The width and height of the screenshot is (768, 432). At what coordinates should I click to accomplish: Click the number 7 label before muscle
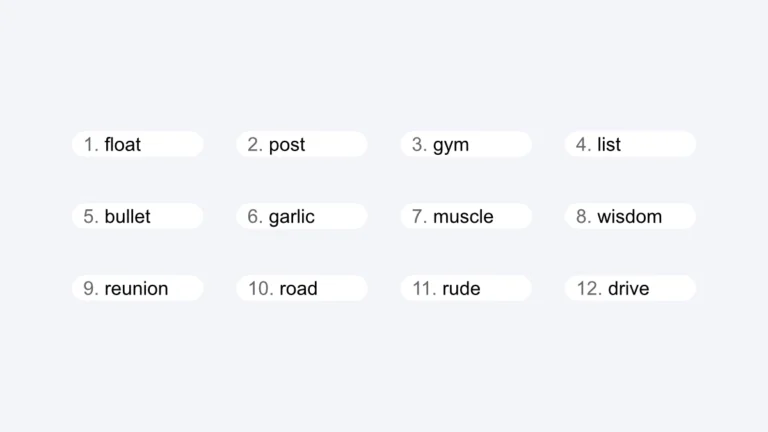point(420,217)
